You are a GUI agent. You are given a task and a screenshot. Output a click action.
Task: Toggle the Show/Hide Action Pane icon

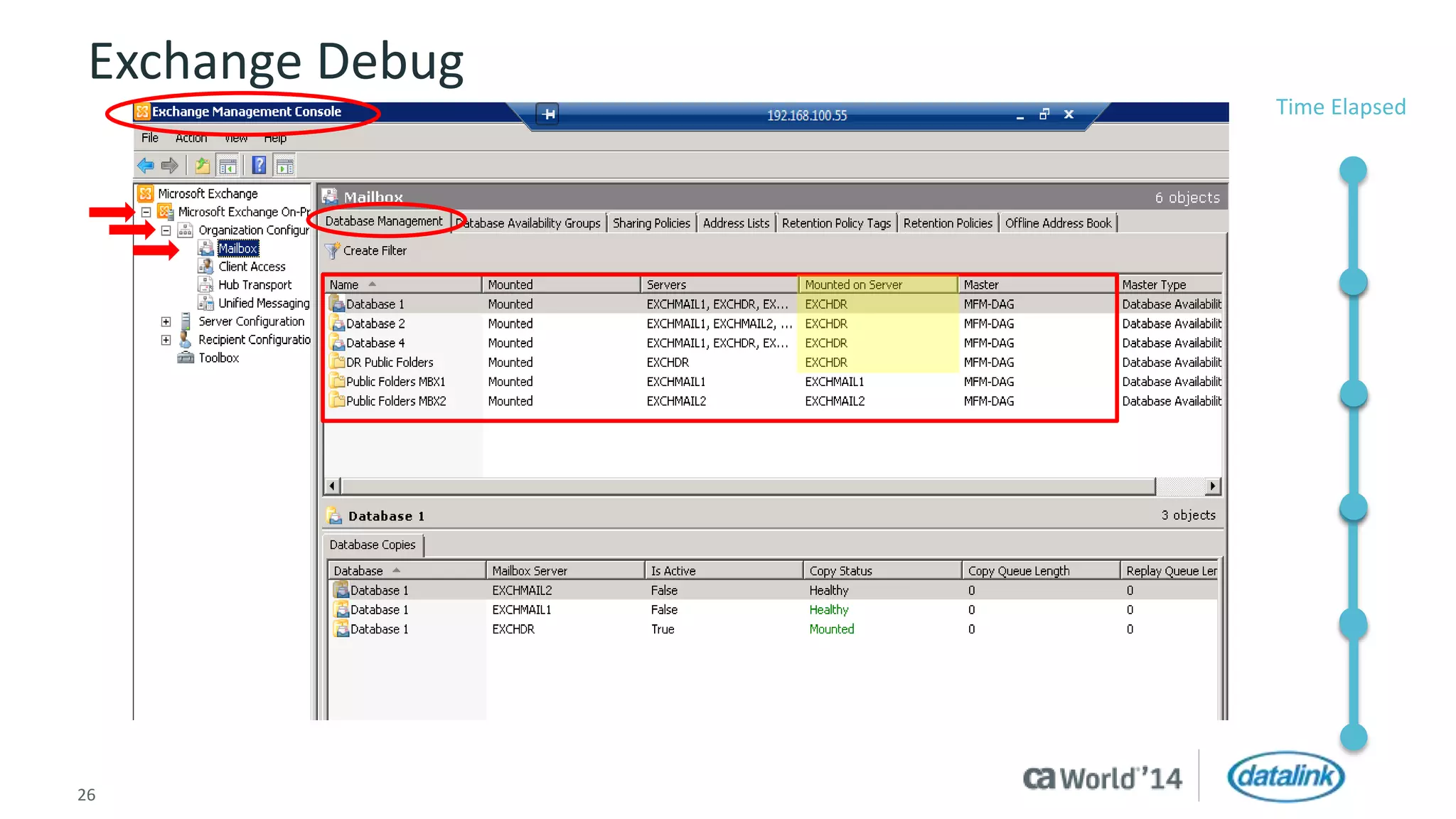285,166
